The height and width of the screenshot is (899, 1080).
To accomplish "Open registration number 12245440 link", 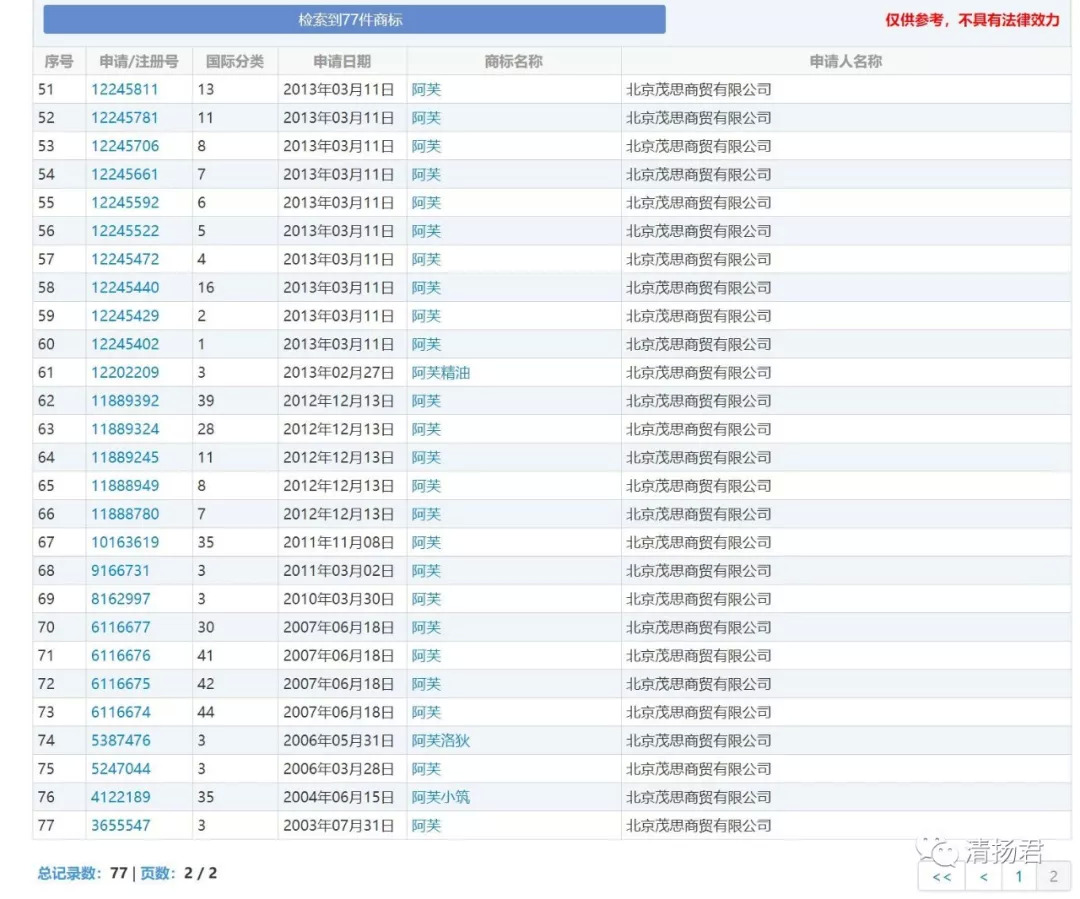I will 125,287.
